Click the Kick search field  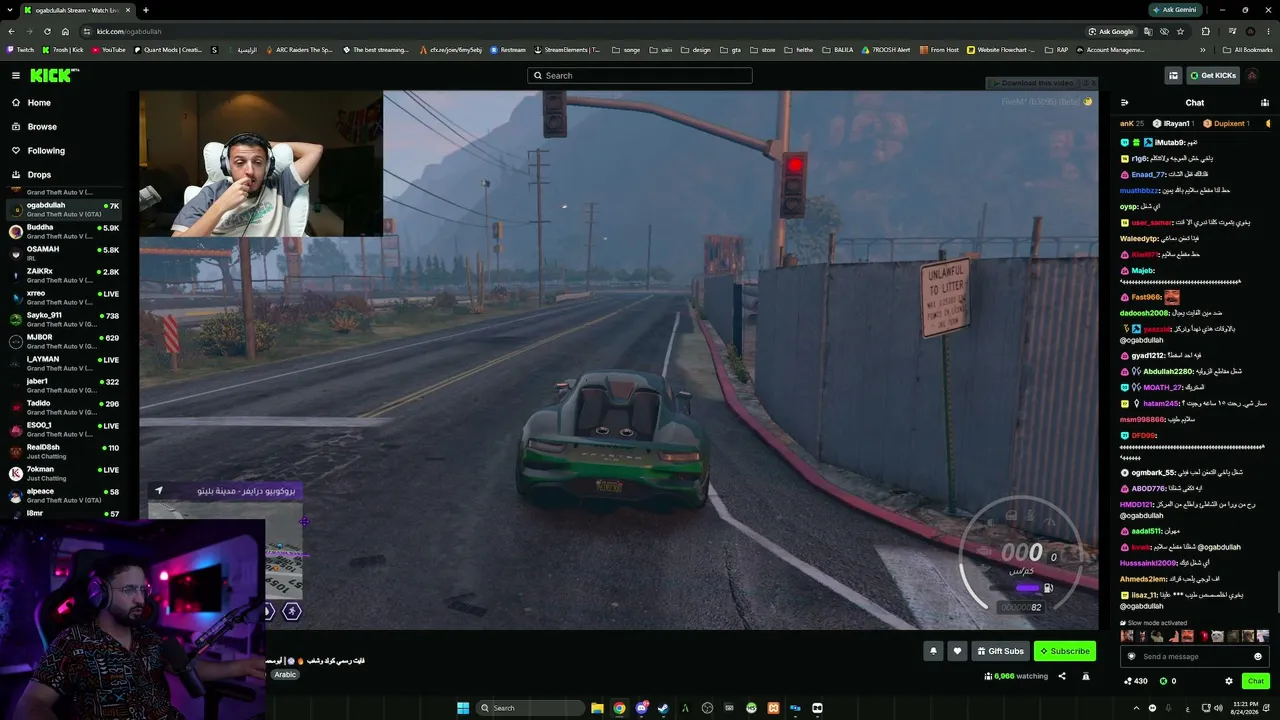pyautogui.click(x=640, y=75)
